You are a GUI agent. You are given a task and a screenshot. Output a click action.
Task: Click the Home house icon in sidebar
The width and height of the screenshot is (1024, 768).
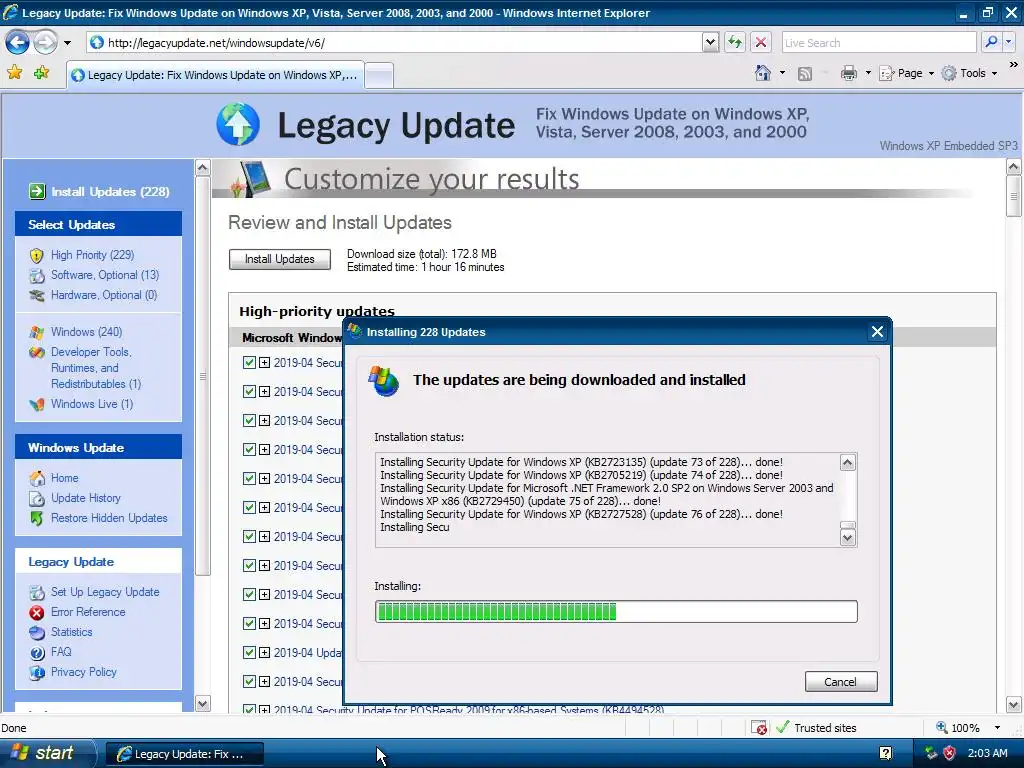pos(37,478)
